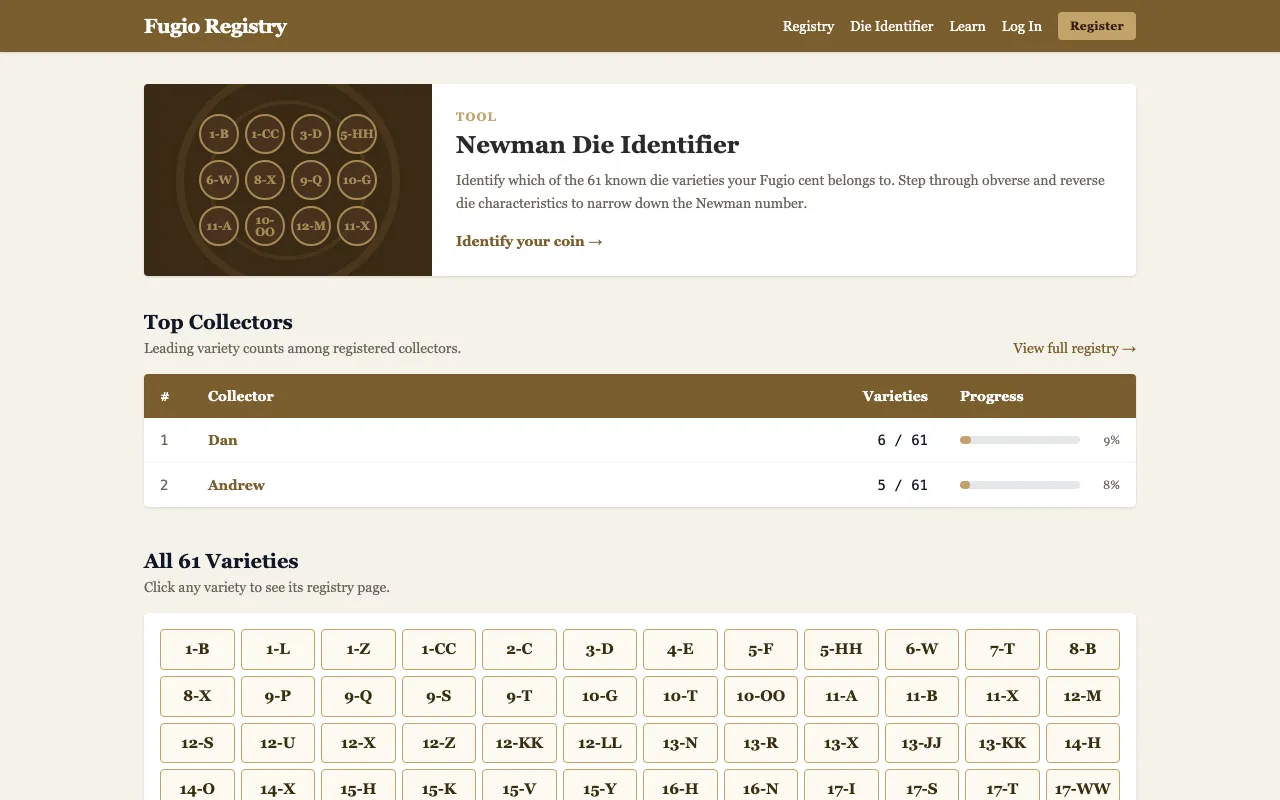This screenshot has height=800, width=1280.
Task: Open the 13-N variety page
Action: tap(680, 743)
